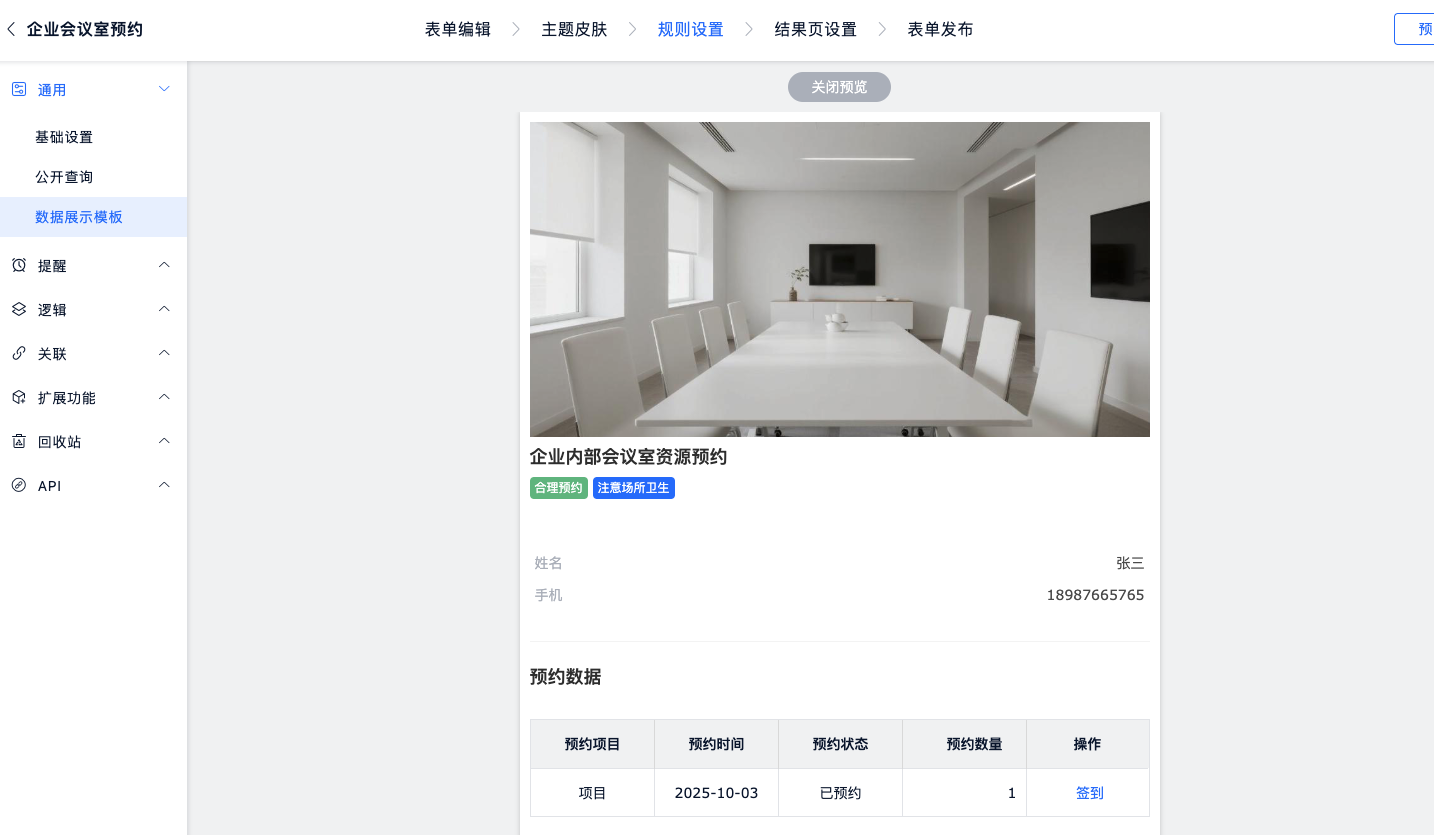
Task: Click the 关联 link icon
Action: (x=19, y=354)
